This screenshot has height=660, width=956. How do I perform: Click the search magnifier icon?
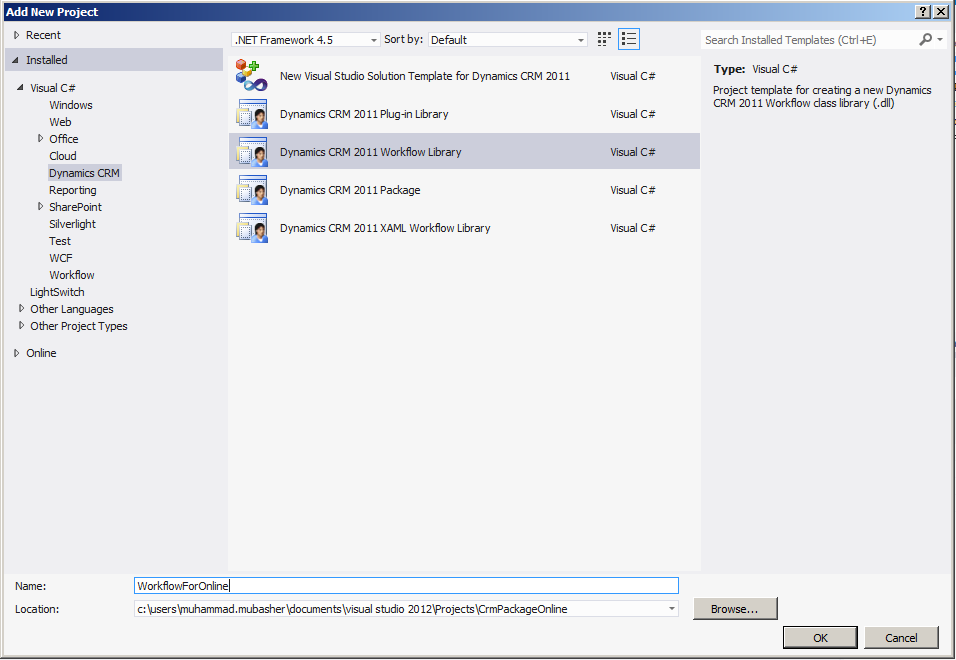click(x=926, y=40)
